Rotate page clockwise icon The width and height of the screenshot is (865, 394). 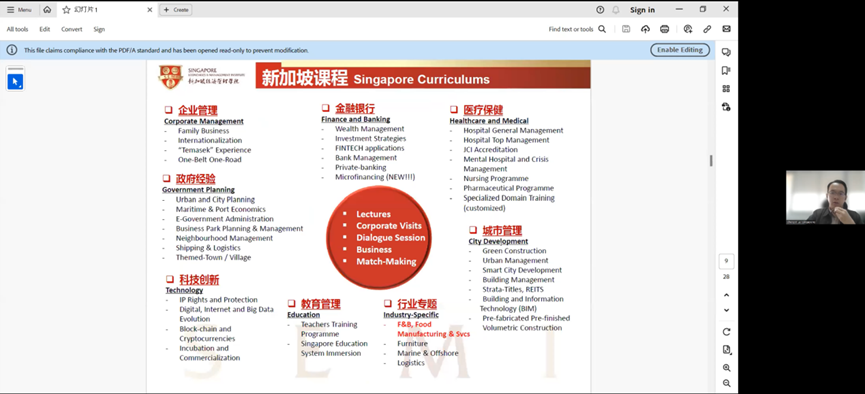click(x=727, y=332)
